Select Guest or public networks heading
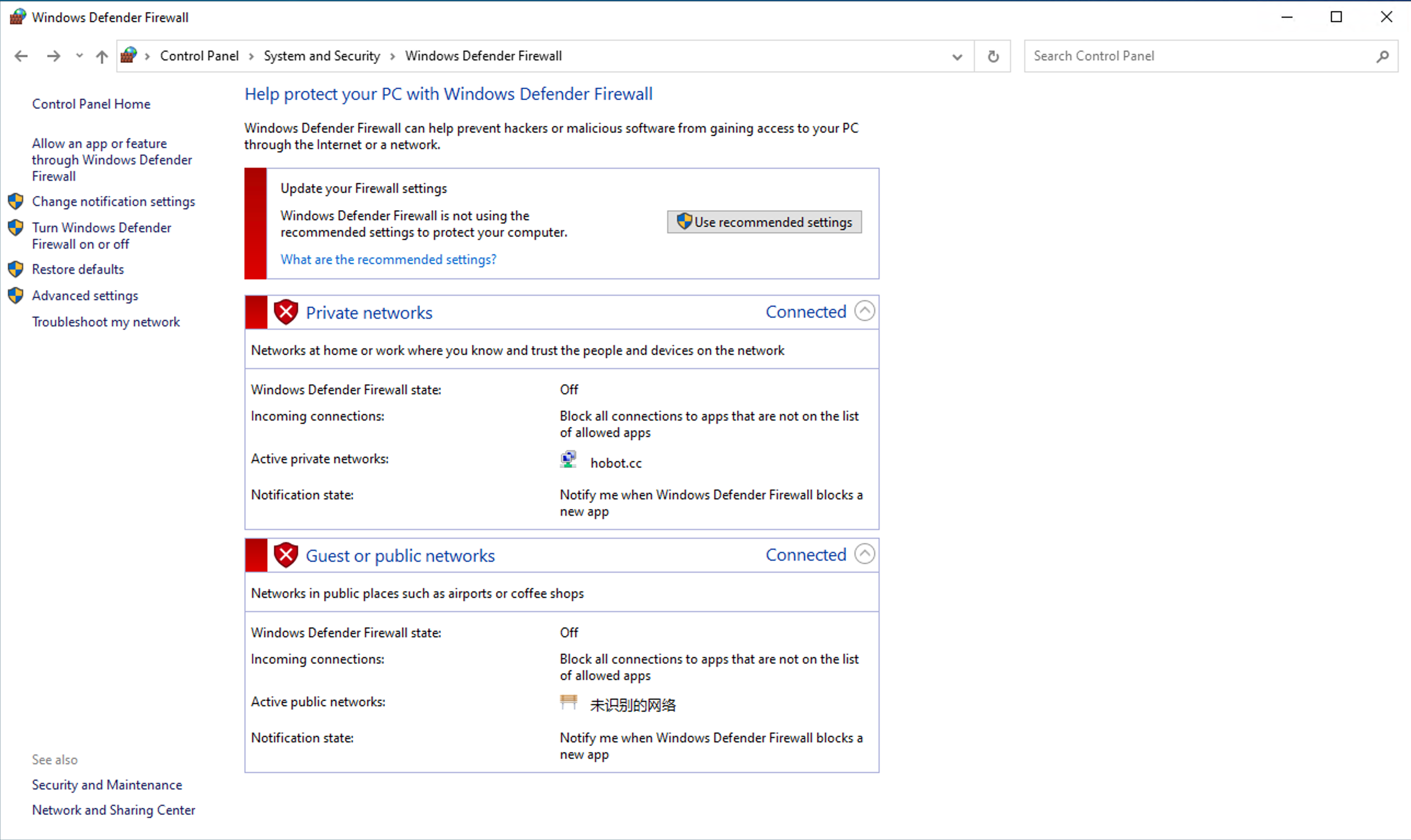Screen dimensions: 1411x840 [400, 556]
